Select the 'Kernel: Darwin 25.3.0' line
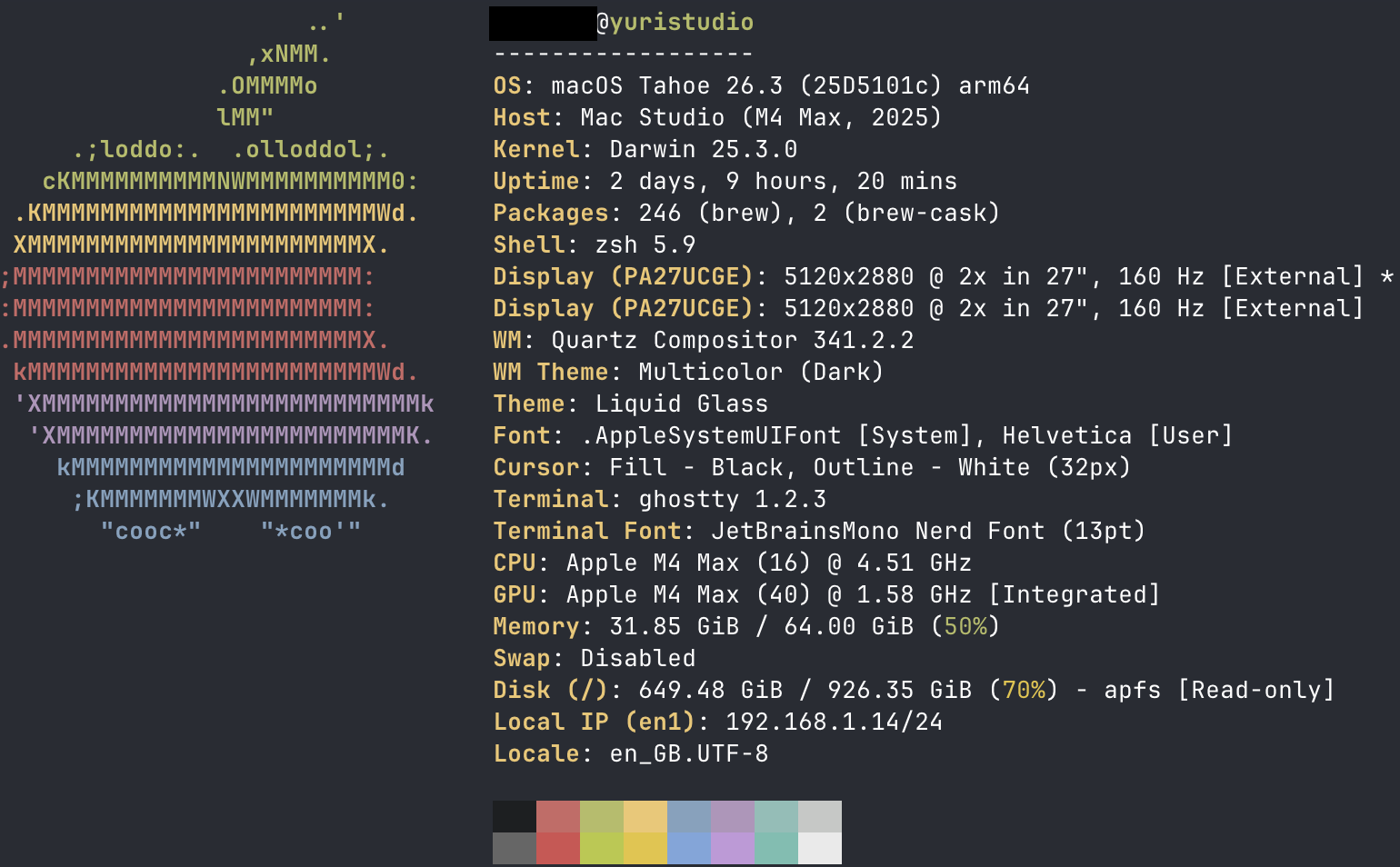The width and height of the screenshot is (1400, 867). pos(645,149)
